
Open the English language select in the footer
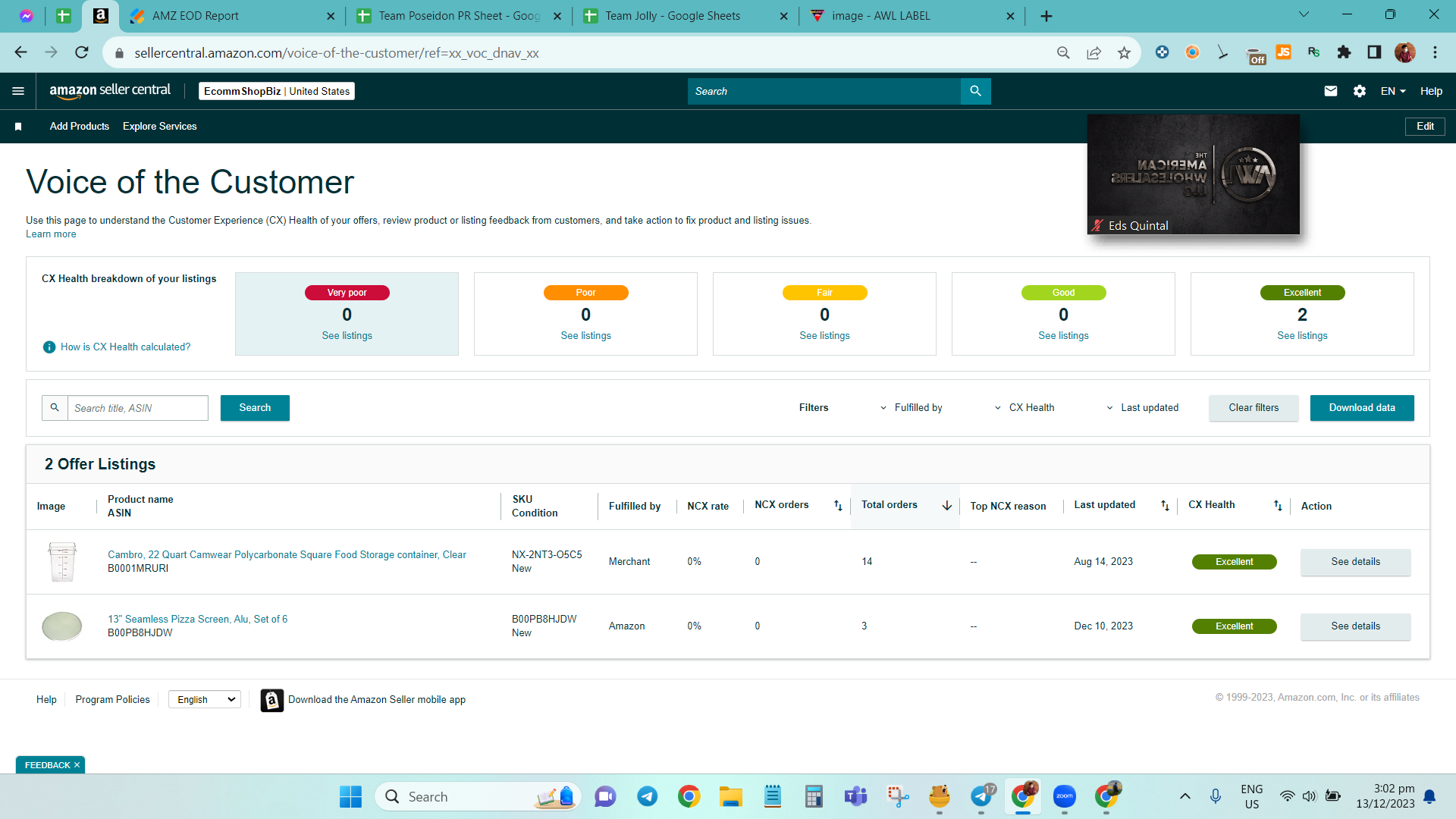tap(205, 700)
